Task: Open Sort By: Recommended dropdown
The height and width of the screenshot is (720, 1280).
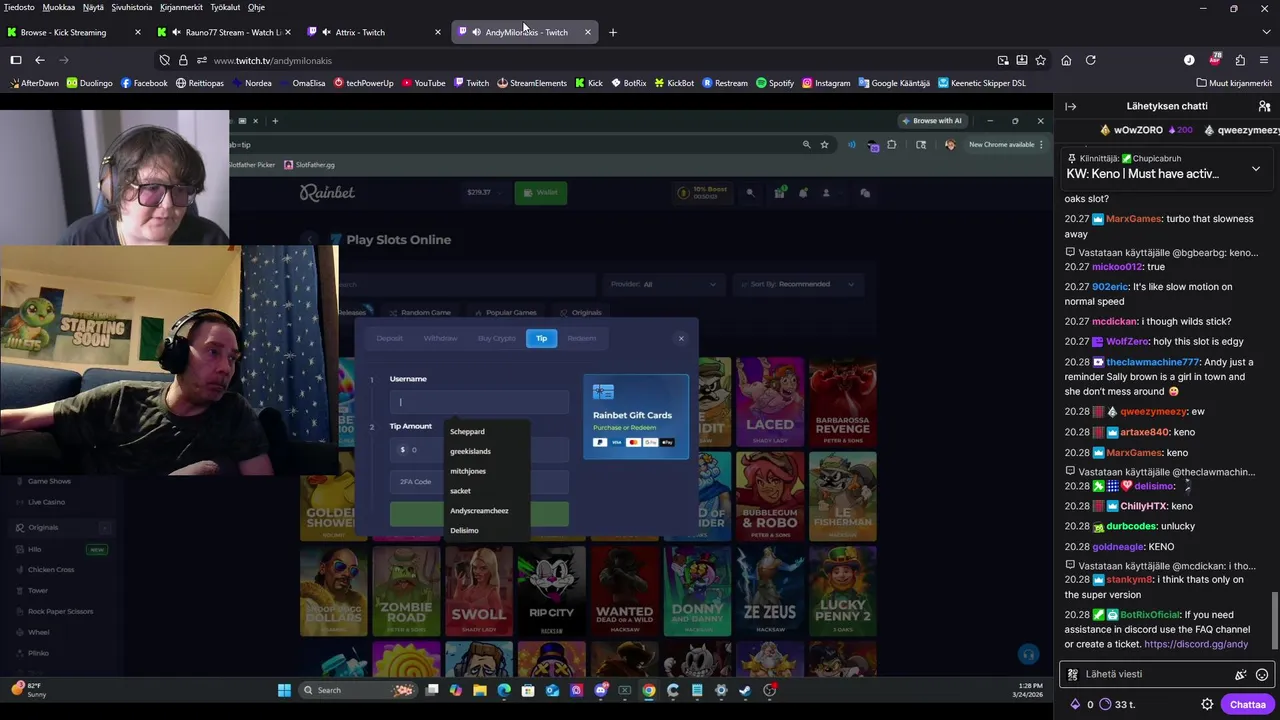Action: click(x=799, y=284)
